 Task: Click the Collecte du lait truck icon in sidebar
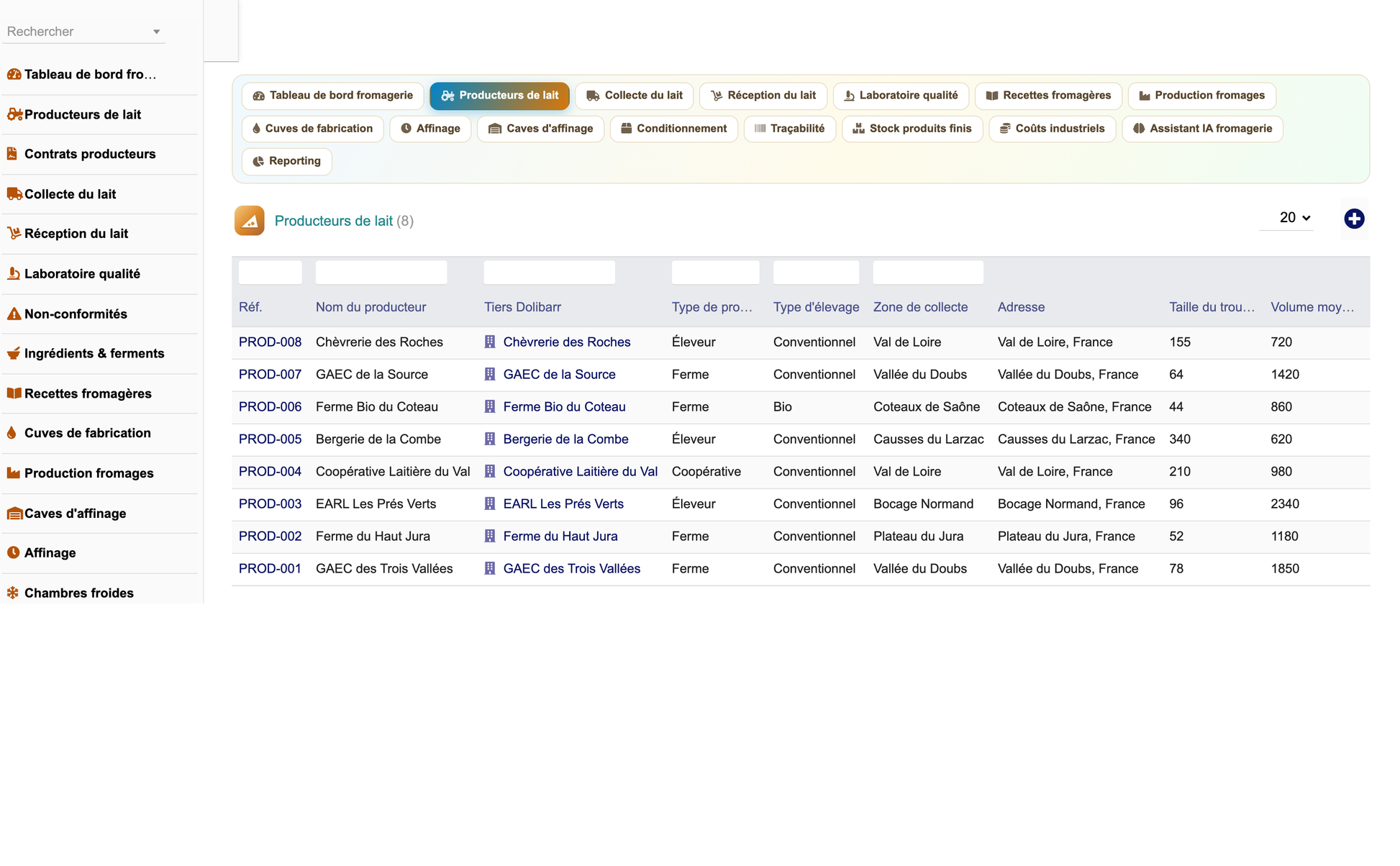[x=14, y=193]
